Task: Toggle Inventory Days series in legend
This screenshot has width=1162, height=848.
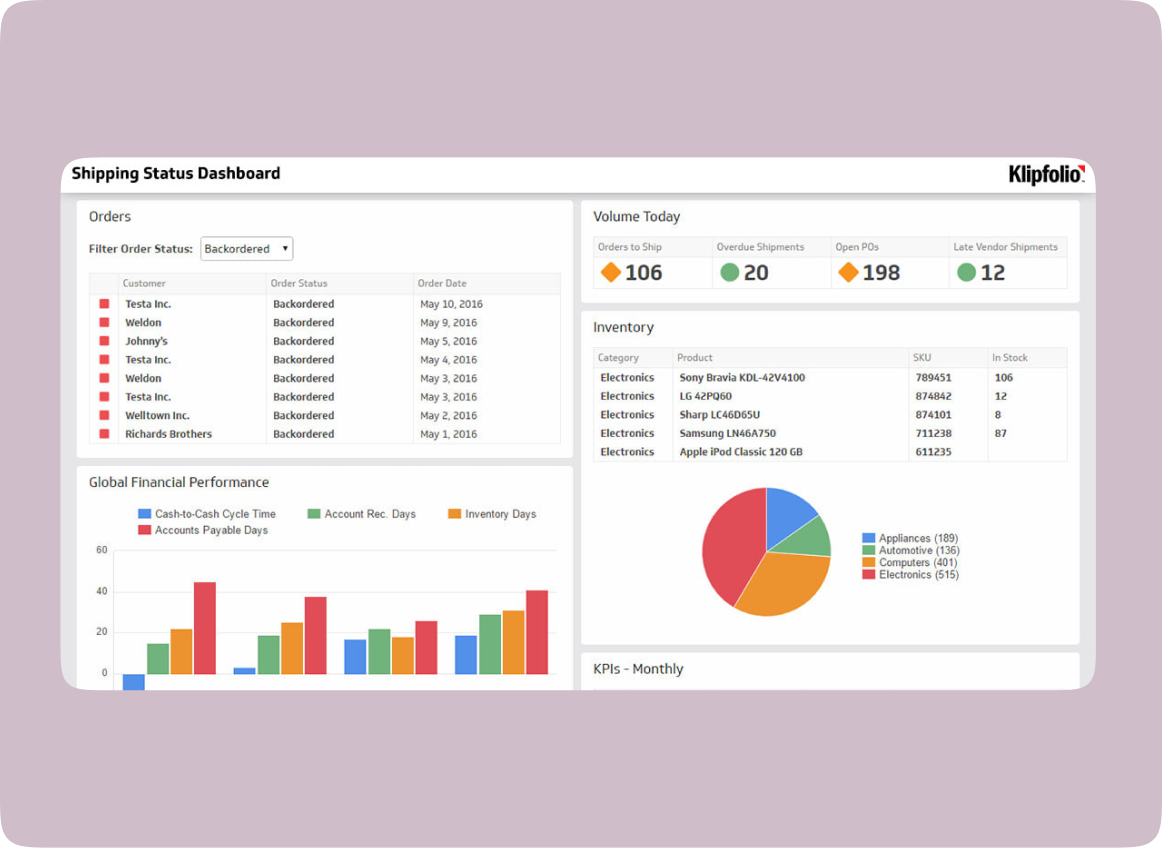Action: point(491,514)
